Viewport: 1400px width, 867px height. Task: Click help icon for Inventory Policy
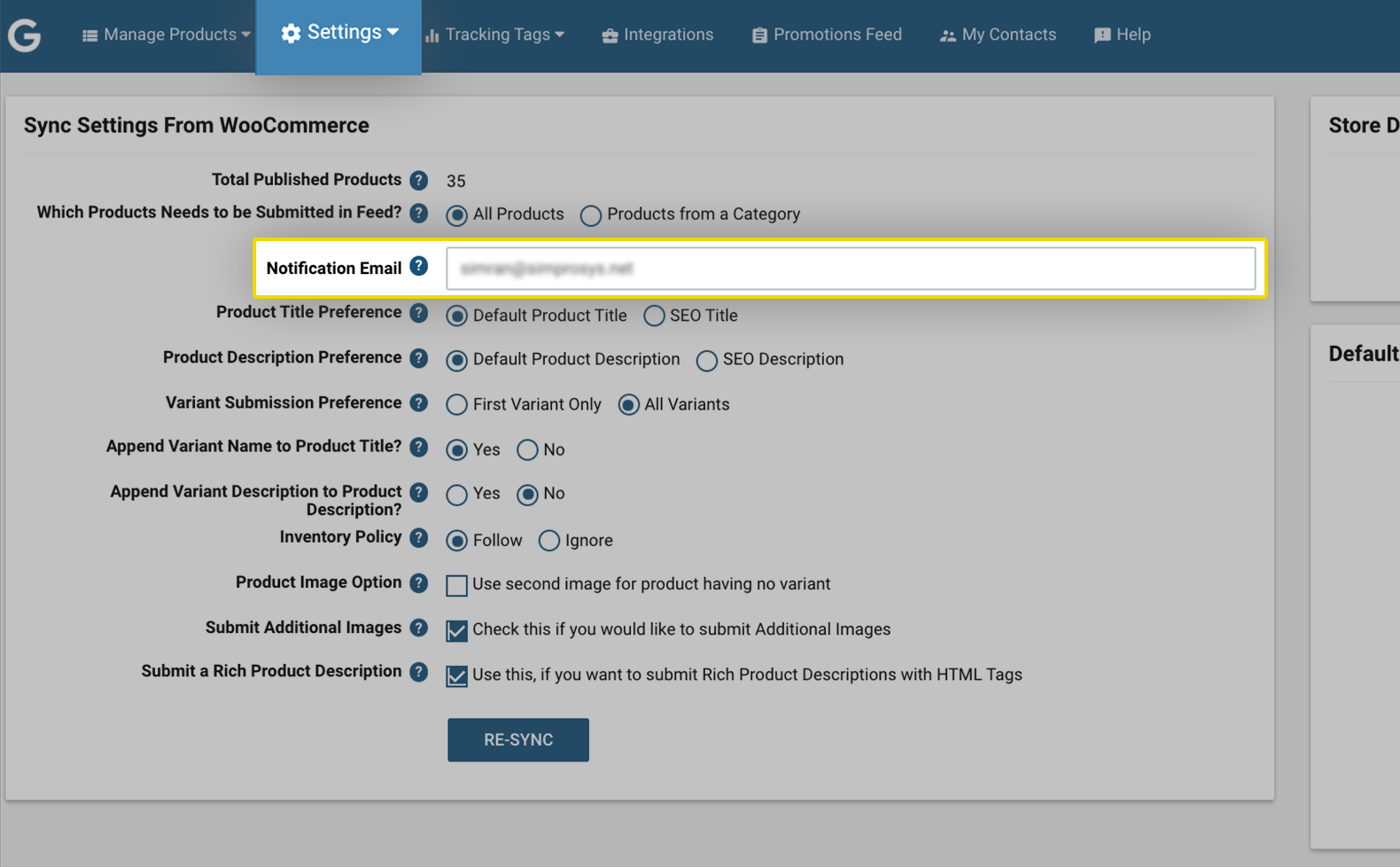[419, 538]
